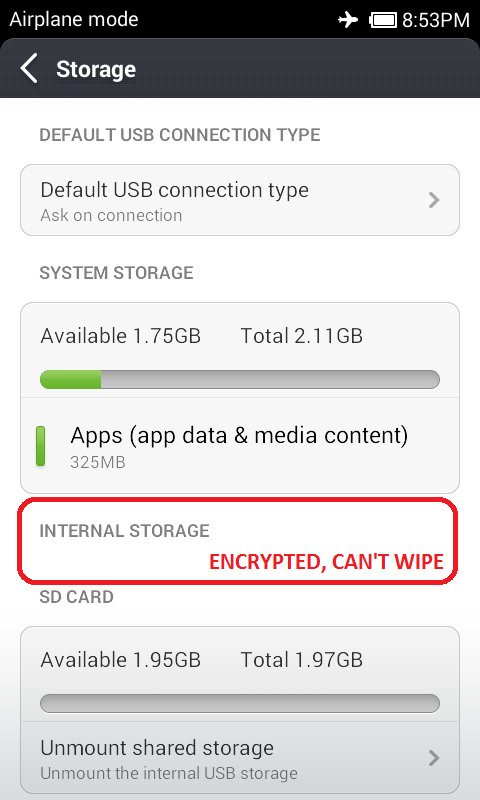
Task: Tap the Airplane mode status bar text
Action: 74,20
